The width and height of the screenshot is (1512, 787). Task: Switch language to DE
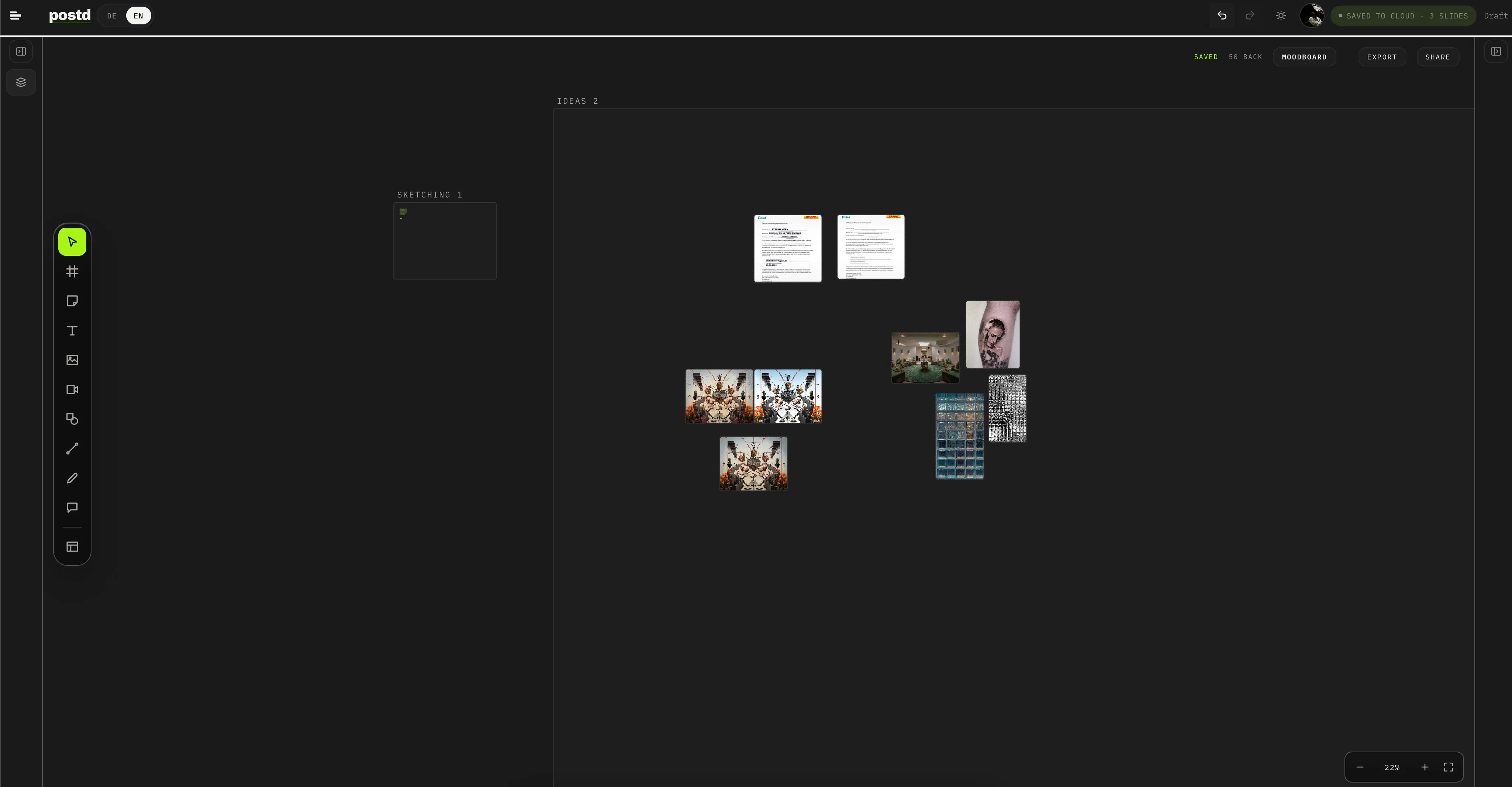point(111,16)
